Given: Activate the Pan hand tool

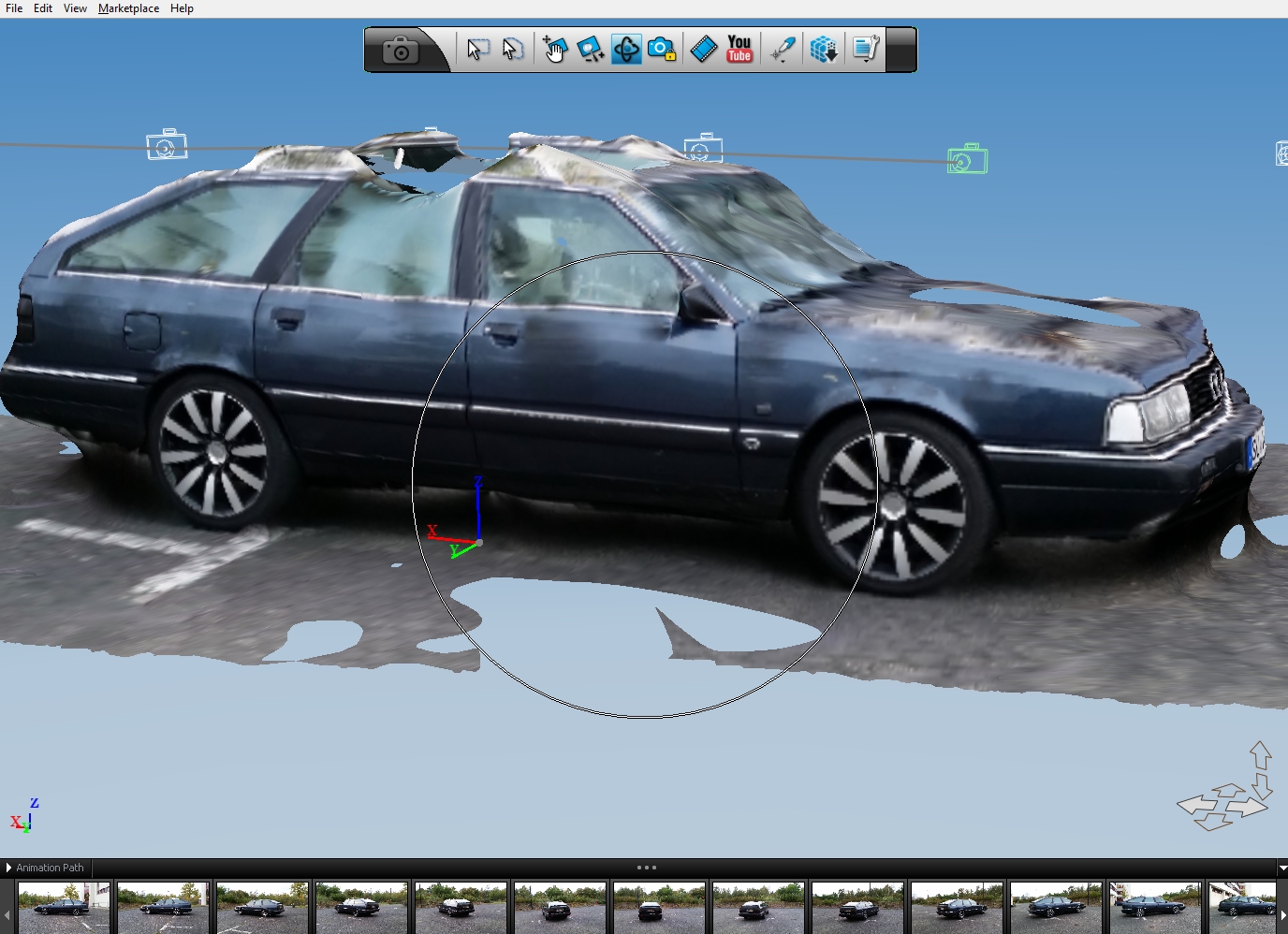Looking at the screenshot, I should 555,50.
